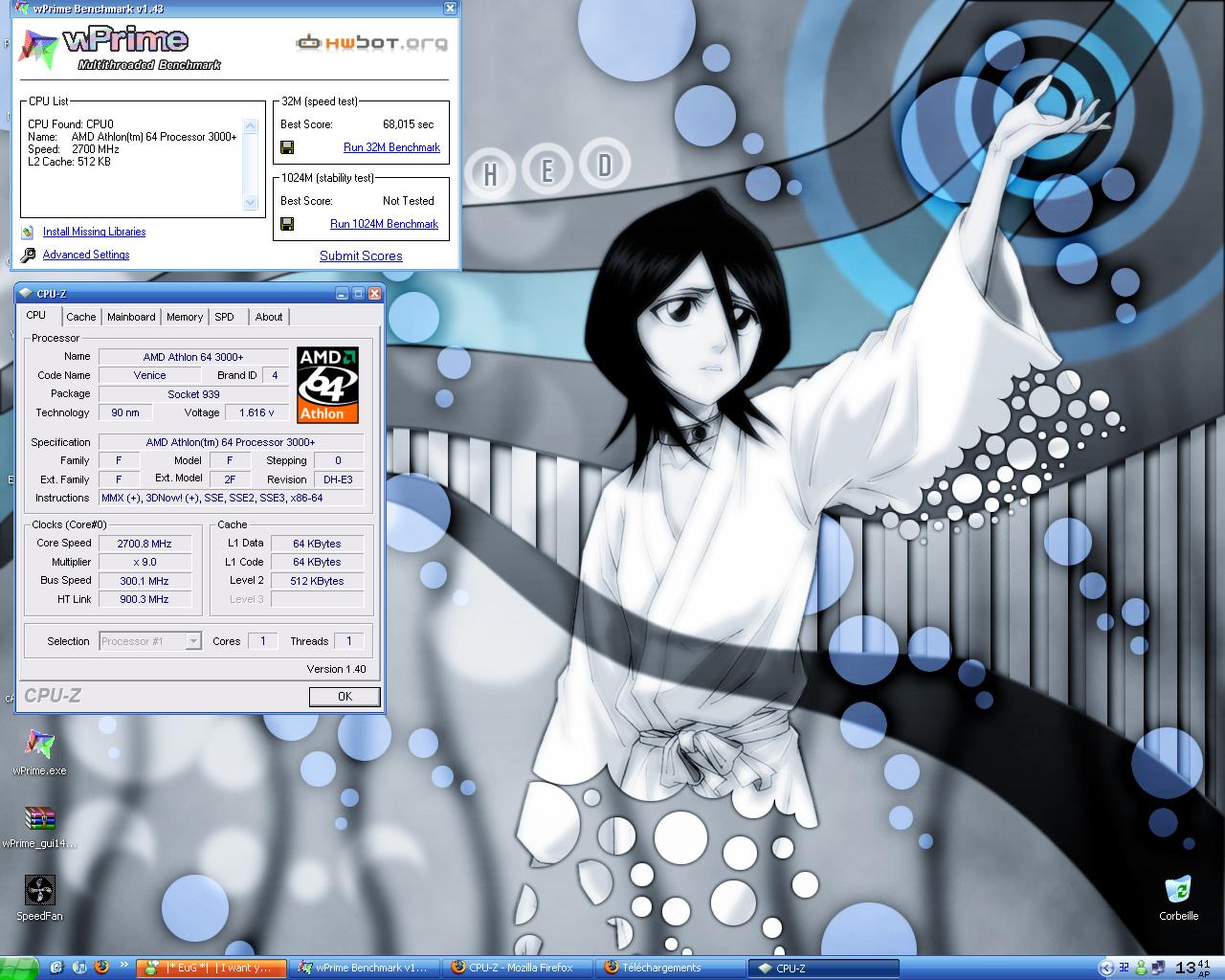Image resolution: width=1225 pixels, height=980 pixels.
Task: Click the 68,015 sec best score text
Action: point(409,124)
